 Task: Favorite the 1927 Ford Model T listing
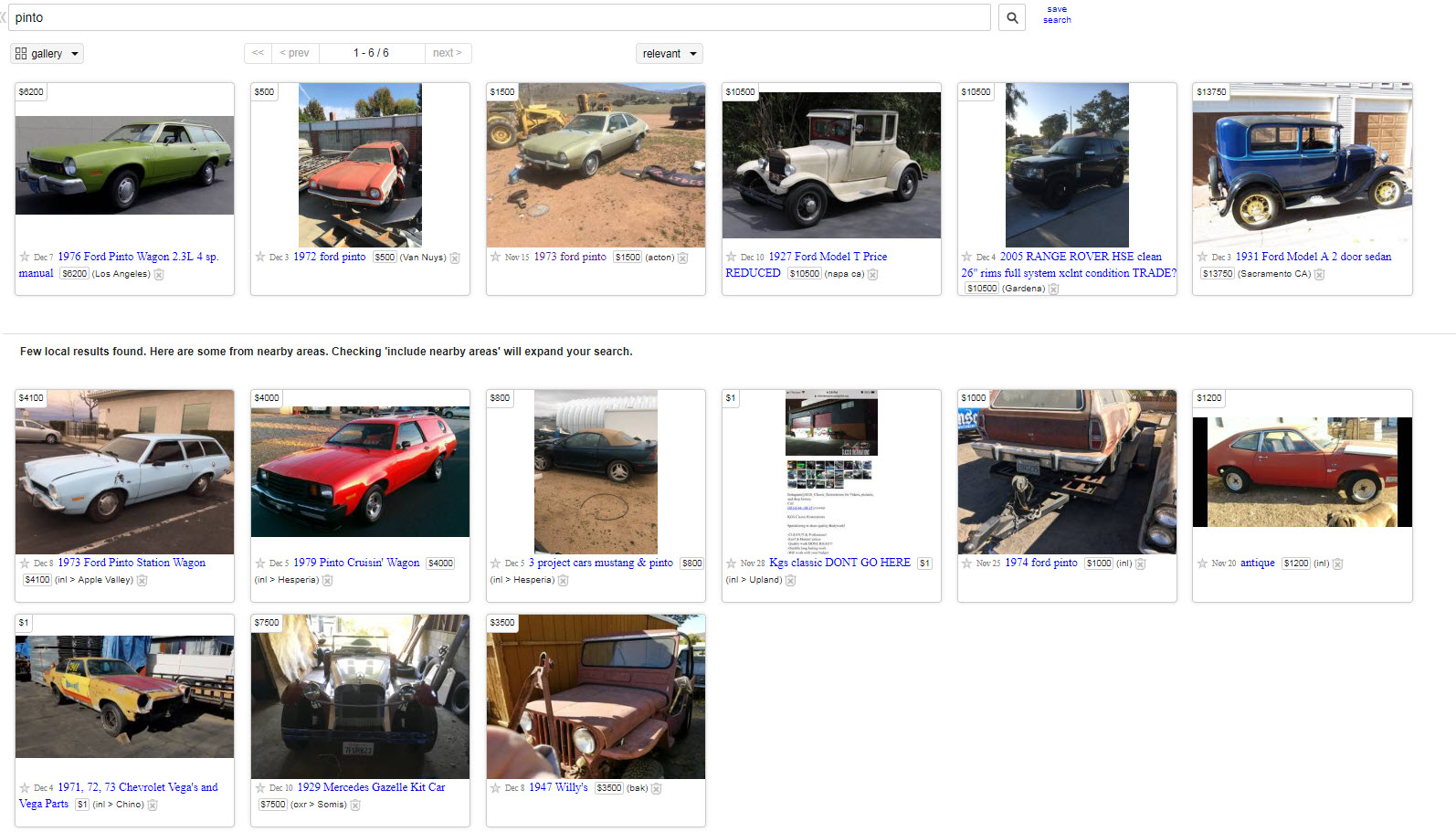(732, 257)
